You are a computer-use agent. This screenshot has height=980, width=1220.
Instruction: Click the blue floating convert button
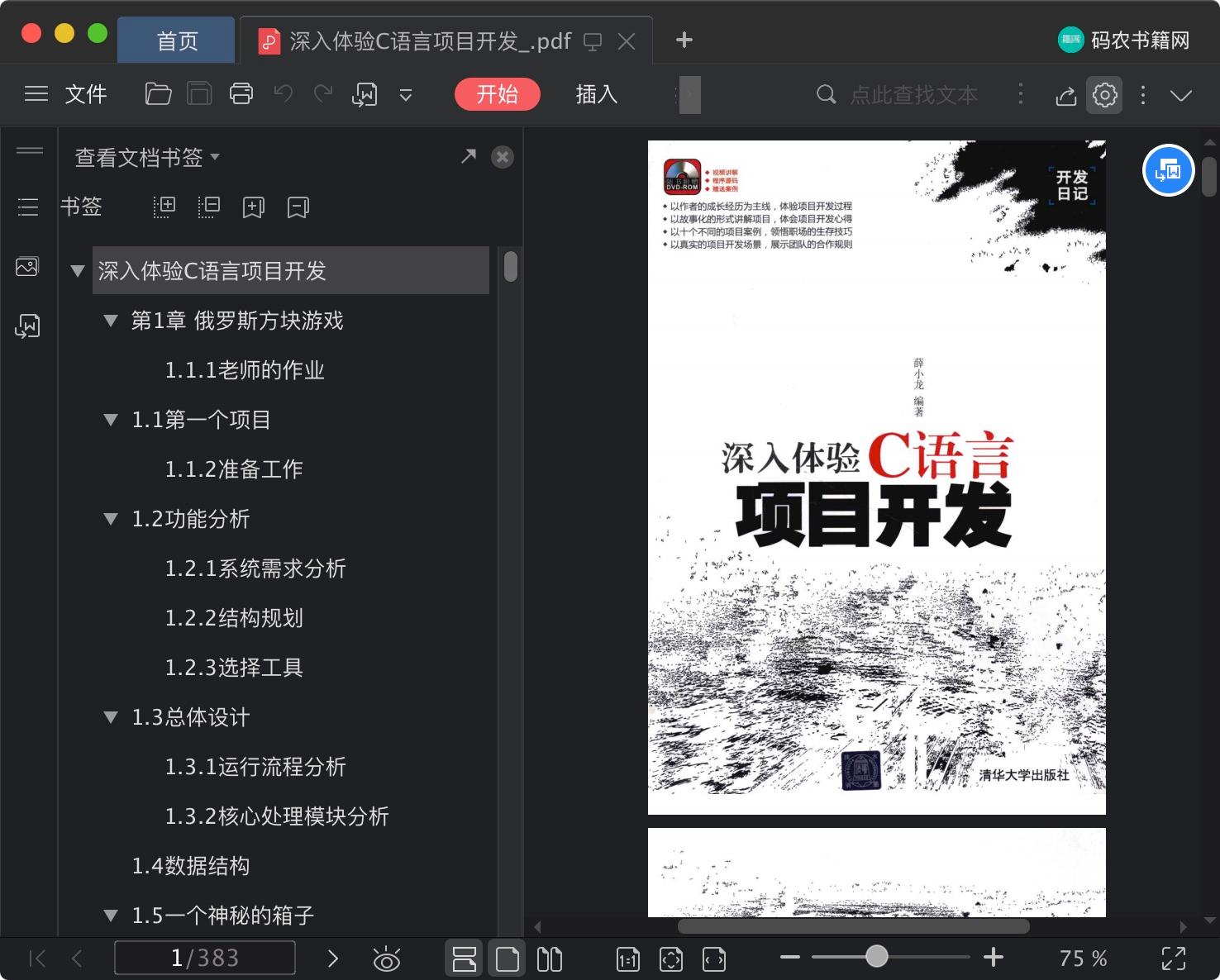[x=1168, y=170]
